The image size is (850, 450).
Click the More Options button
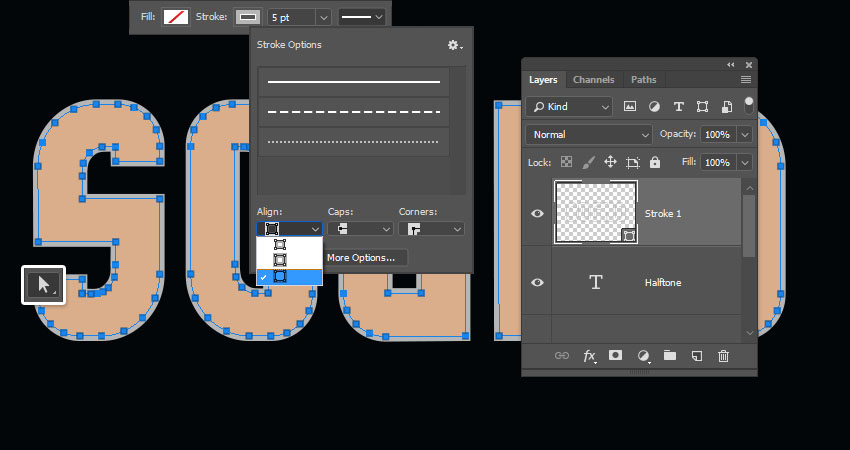pyautogui.click(x=360, y=258)
